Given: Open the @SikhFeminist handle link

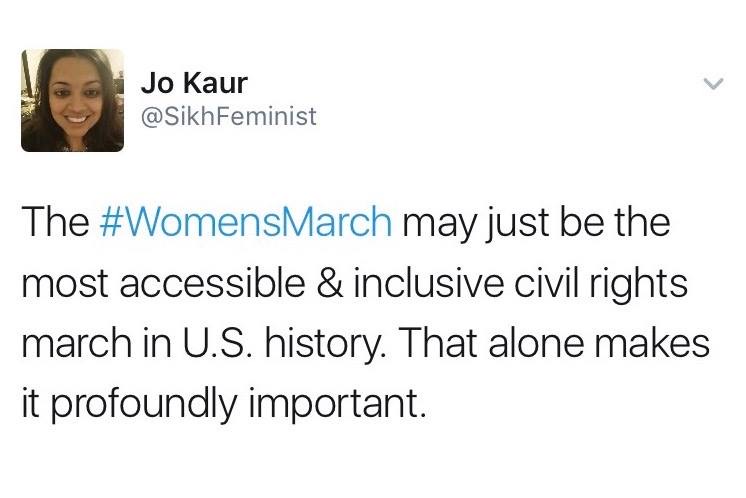Looking at the screenshot, I should 229,117.
